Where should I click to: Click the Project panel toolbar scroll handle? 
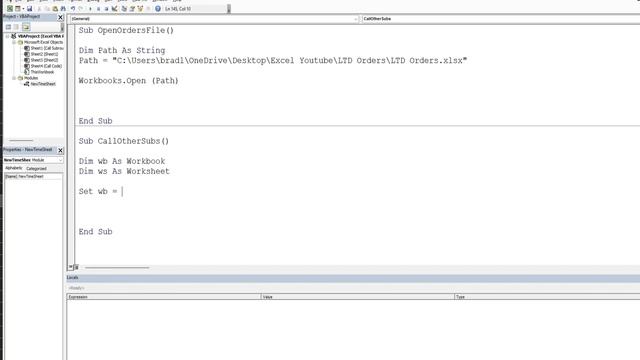click(x=62, y=27)
